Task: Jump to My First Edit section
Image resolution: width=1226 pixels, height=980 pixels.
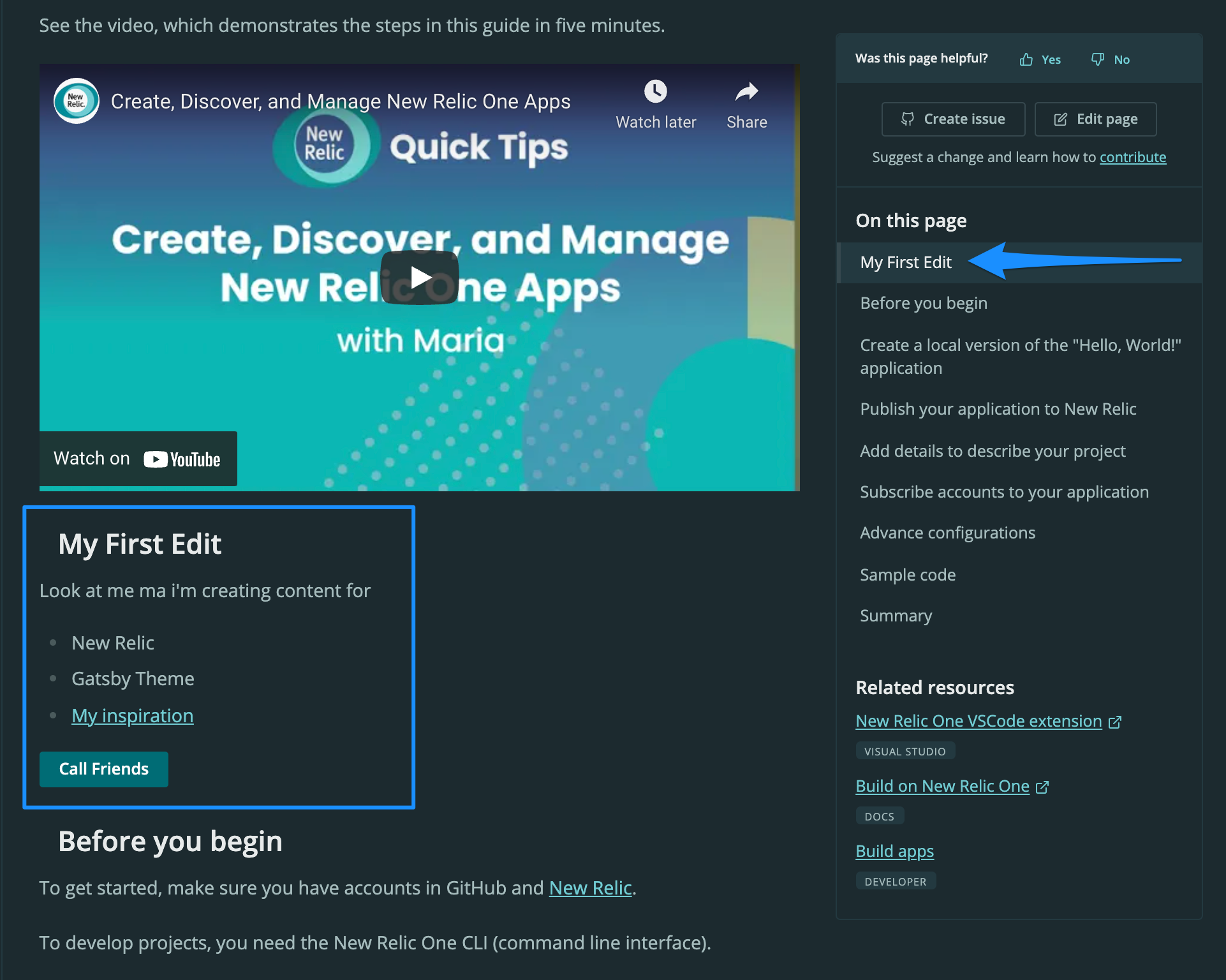Action: tap(905, 262)
